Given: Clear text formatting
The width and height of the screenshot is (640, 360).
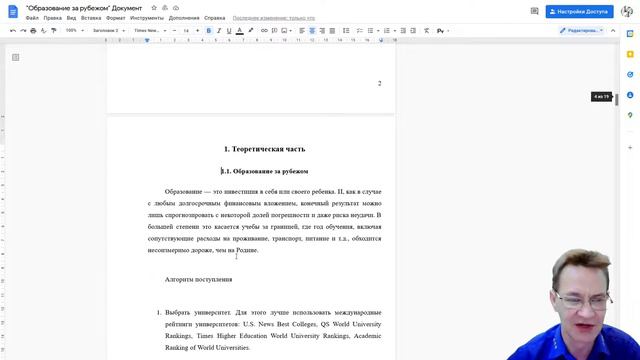Looking at the screenshot, I should pyautogui.click(x=427, y=31).
